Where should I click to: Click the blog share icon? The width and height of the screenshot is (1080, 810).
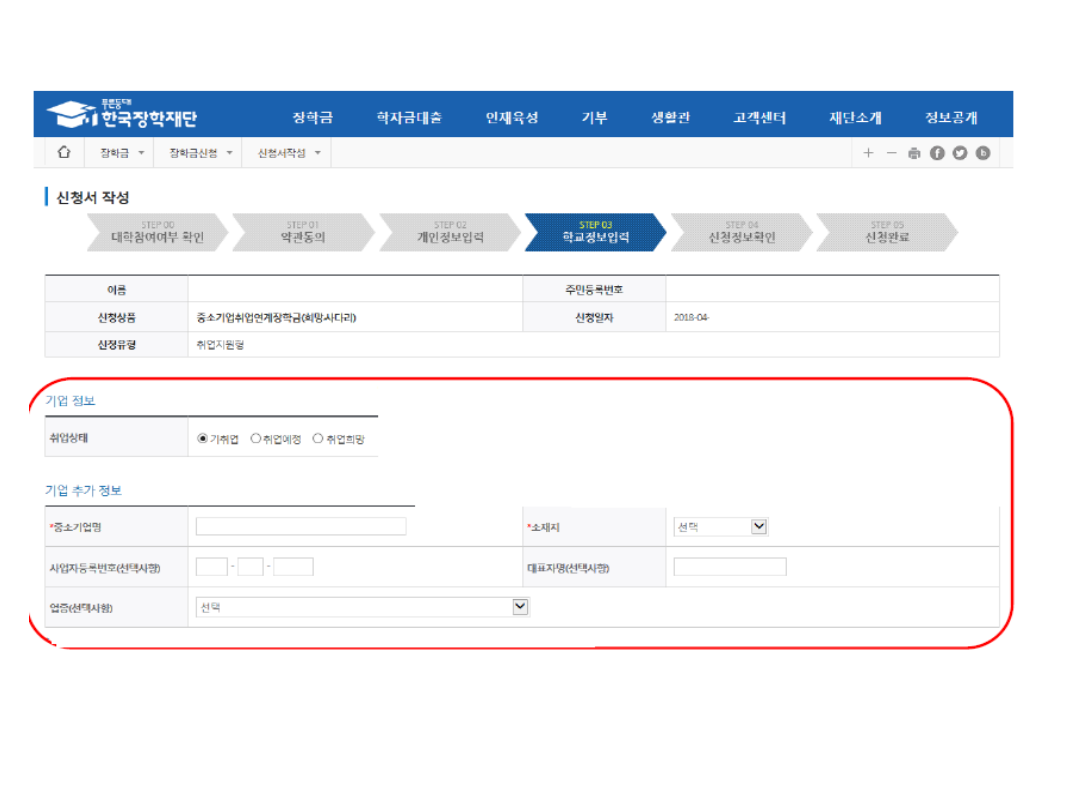(x=983, y=153)
